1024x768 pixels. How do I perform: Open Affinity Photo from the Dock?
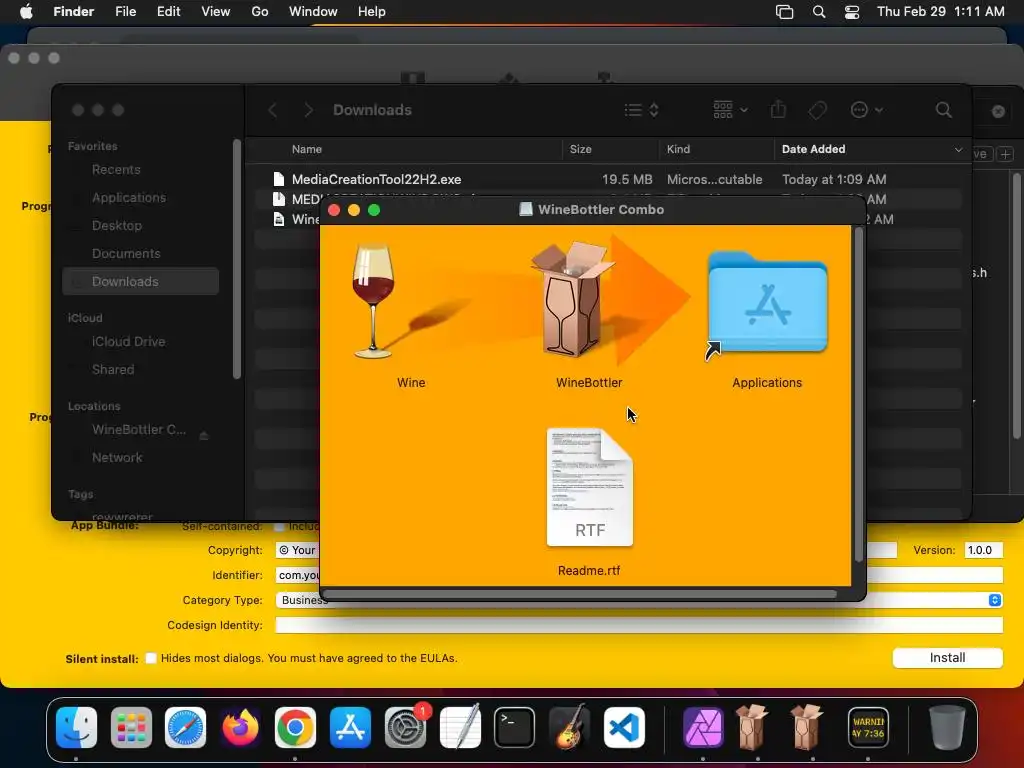[x=703, y=728]
